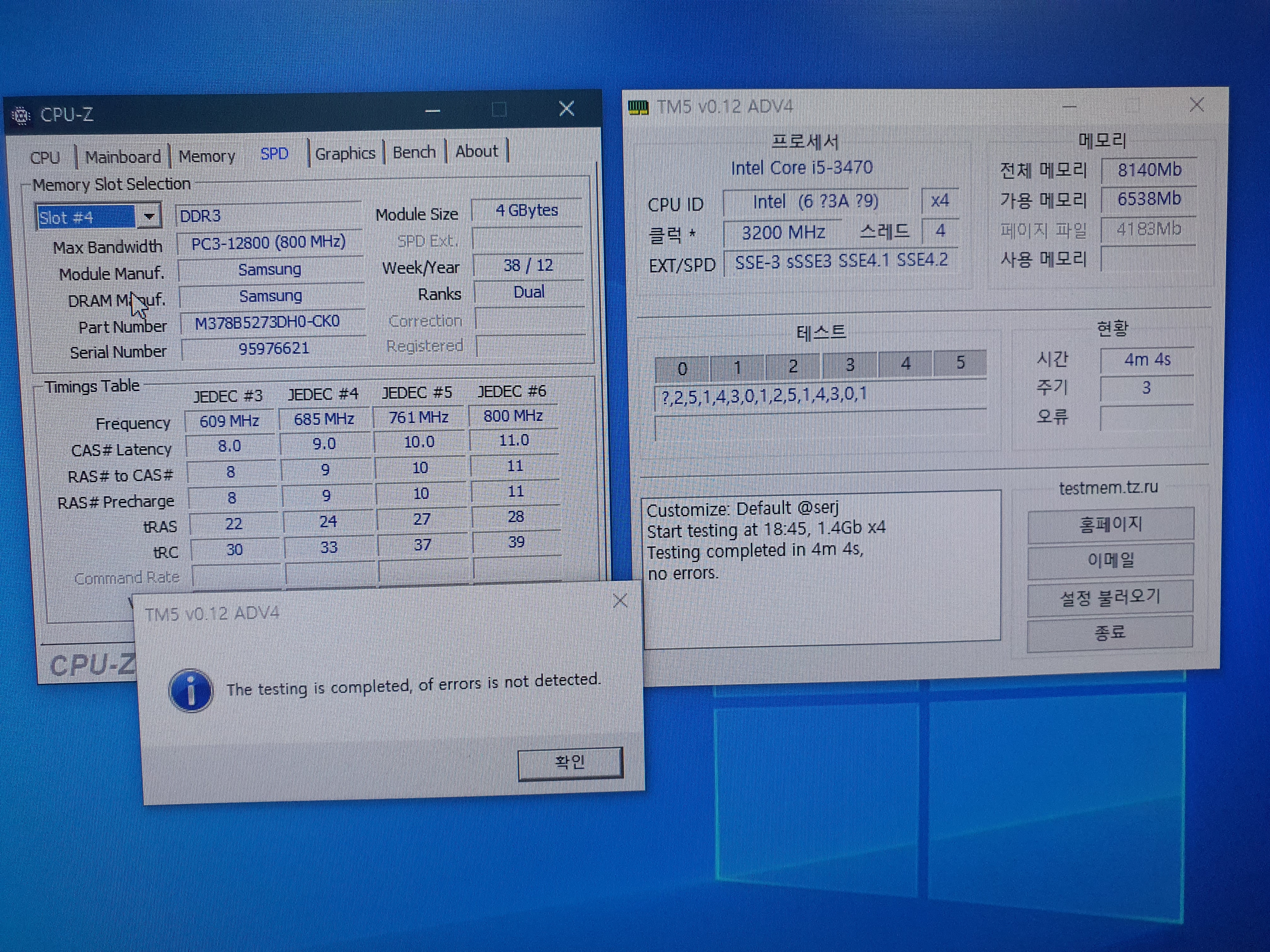The height and width of the screenshot is (952, 1270).
Task: Click the blue info icon in the dialog
Action: [x=191, y=690]
